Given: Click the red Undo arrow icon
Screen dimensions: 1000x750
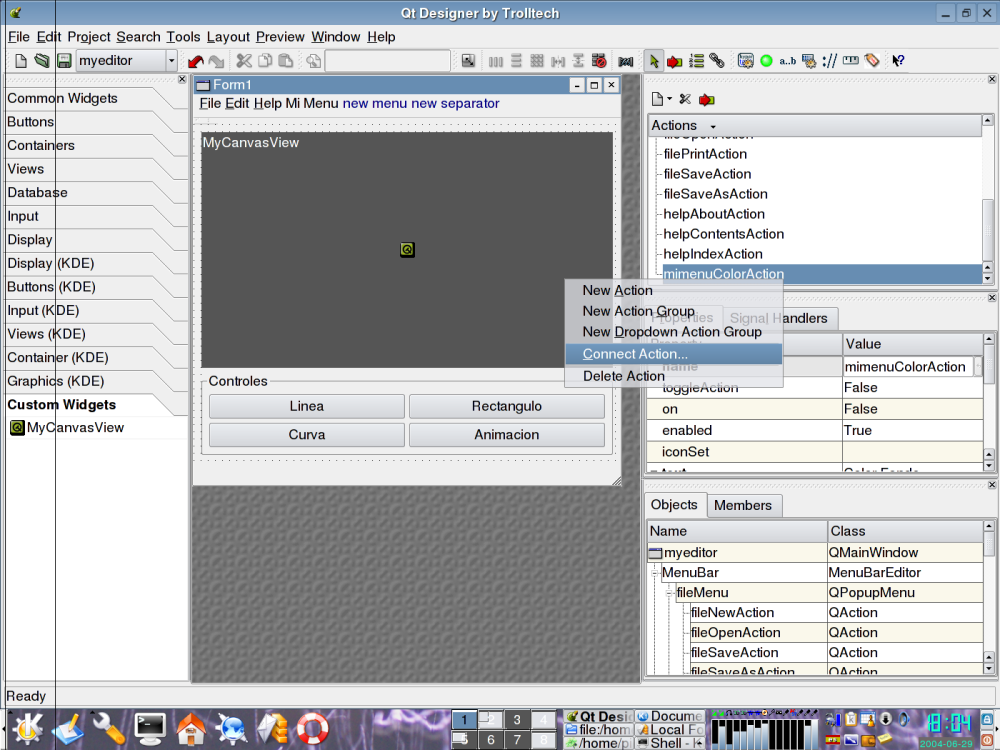Looking at the screenshot, I should [195, 61].
